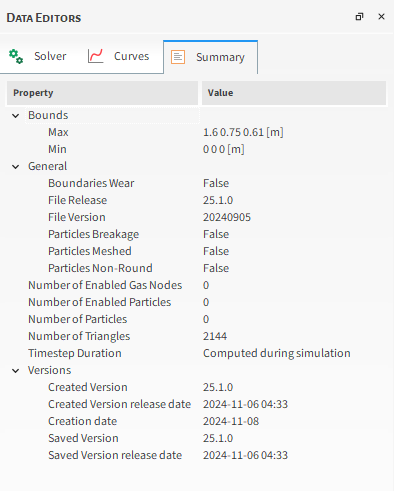
Task: Undock the Data Editors panel
Action: pyautogui.click(x=359, y=17)
